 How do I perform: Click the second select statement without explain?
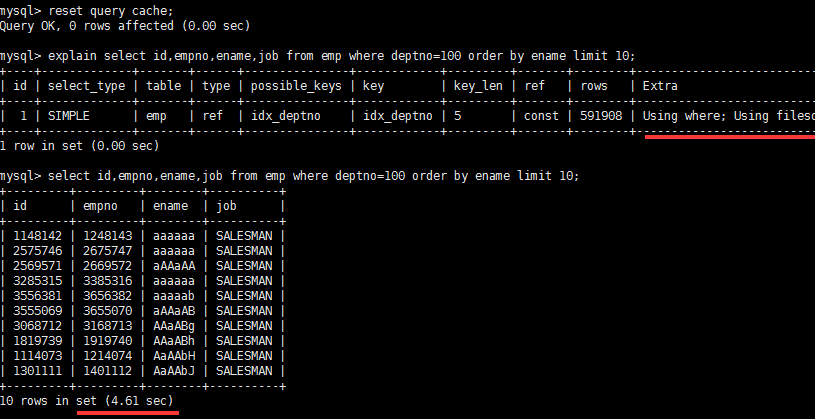[x=313, y=176]
